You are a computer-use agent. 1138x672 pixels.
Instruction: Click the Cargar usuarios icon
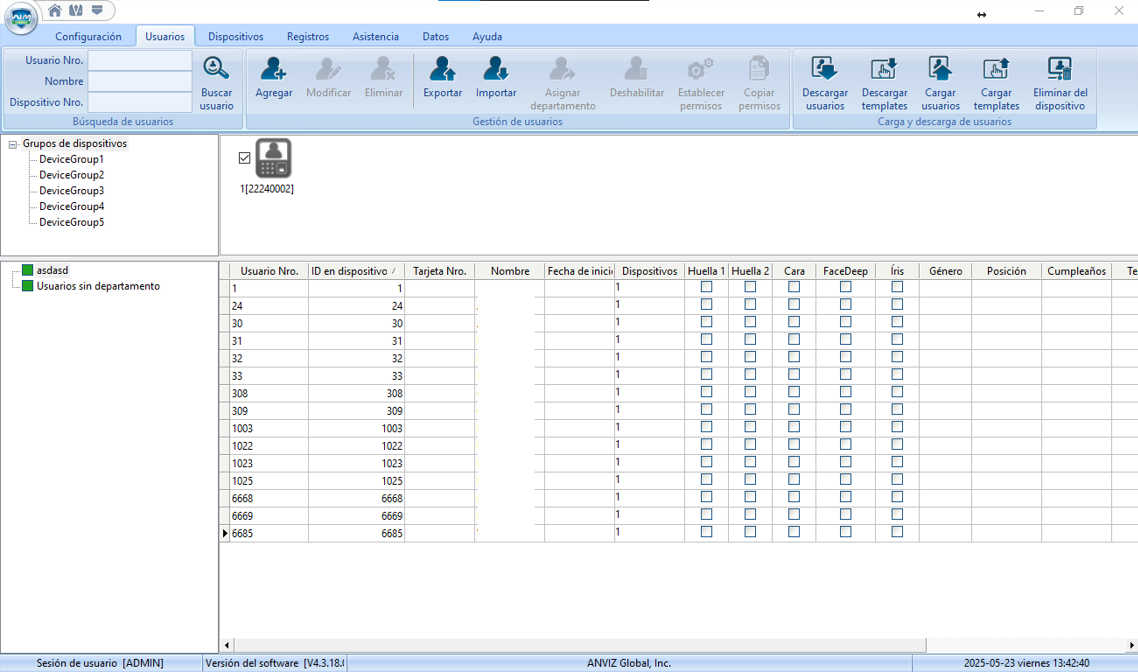click(940, 69)
